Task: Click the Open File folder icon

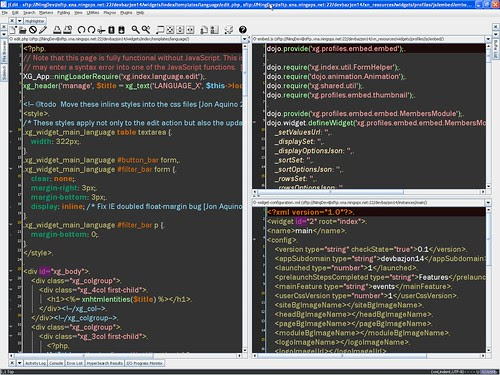Action: coord(23,30)
